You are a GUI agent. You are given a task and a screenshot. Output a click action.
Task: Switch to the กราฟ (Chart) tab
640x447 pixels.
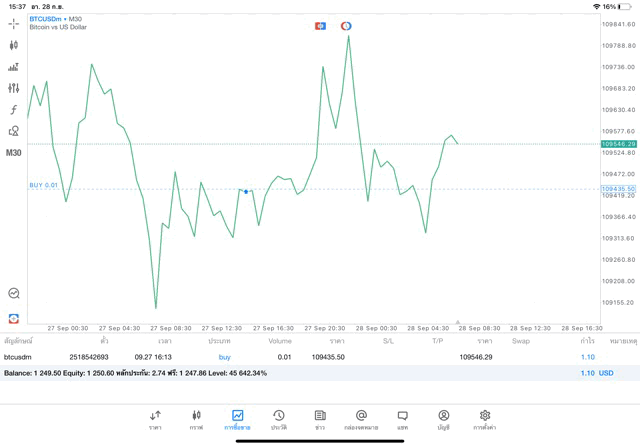coord(196,419)
